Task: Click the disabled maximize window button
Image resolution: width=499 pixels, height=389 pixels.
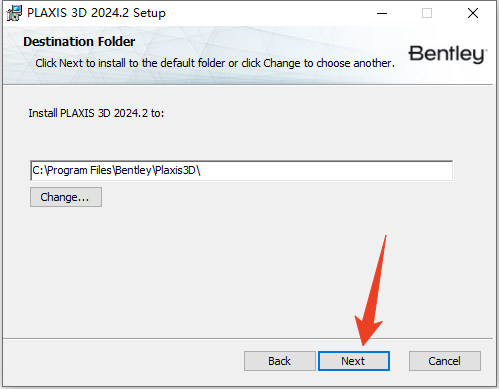Action: coord(427,13)
